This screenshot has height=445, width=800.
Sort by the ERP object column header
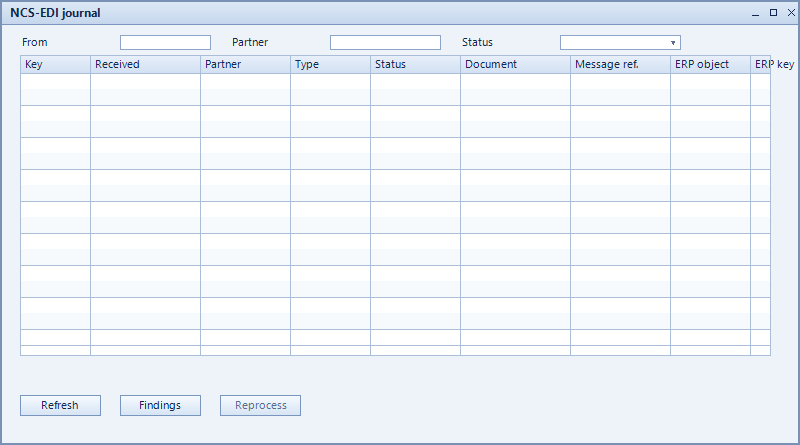click(710, 64)
